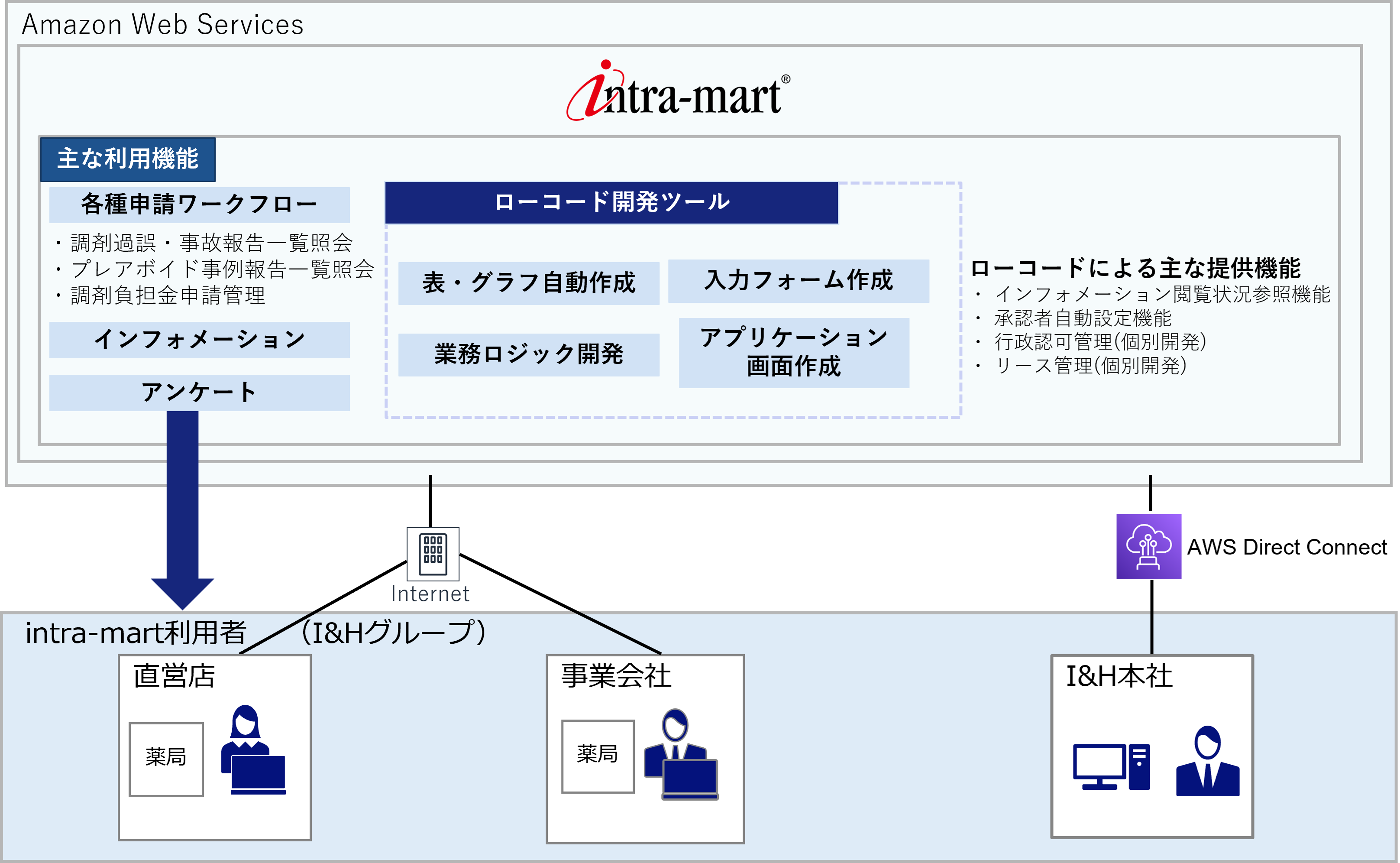Click the アンケート box

(199, 393)
